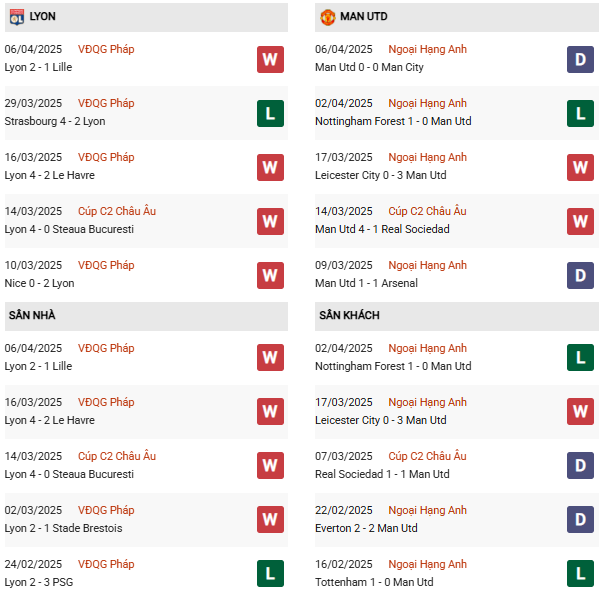Viewport: 600px width, 596px height.
Task: Click the LYON team header text
Action: [42, 17]
